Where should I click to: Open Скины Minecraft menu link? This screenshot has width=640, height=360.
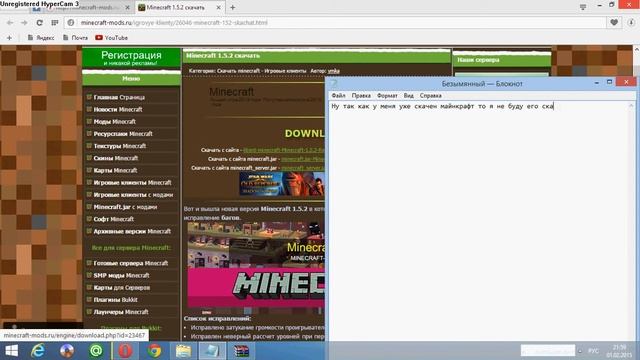pyautogui.click(x=116, y=158)
